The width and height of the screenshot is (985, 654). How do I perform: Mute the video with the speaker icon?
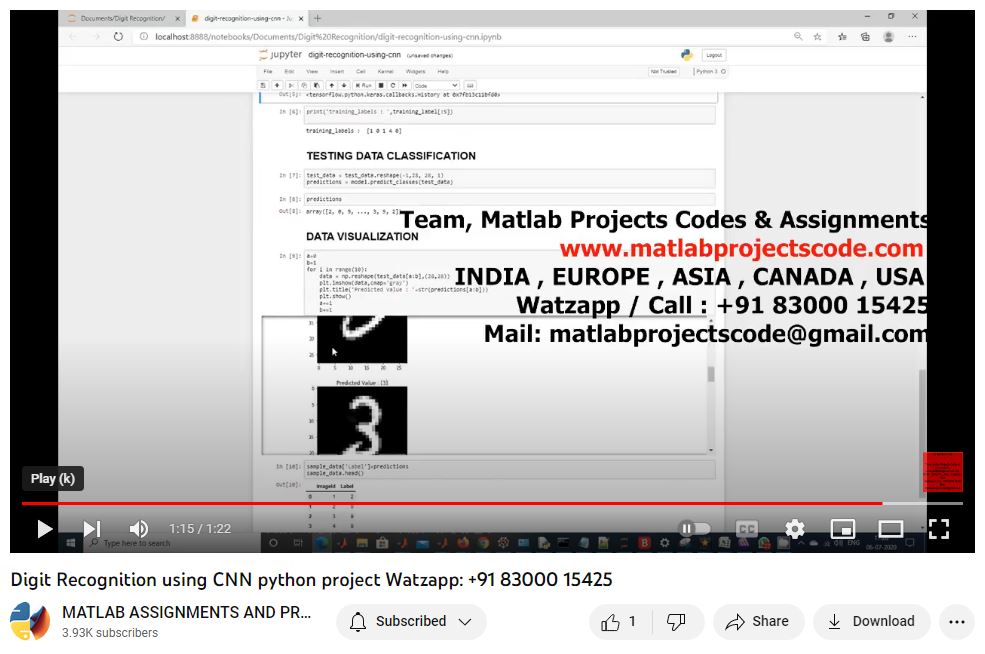tap(139, 529)
